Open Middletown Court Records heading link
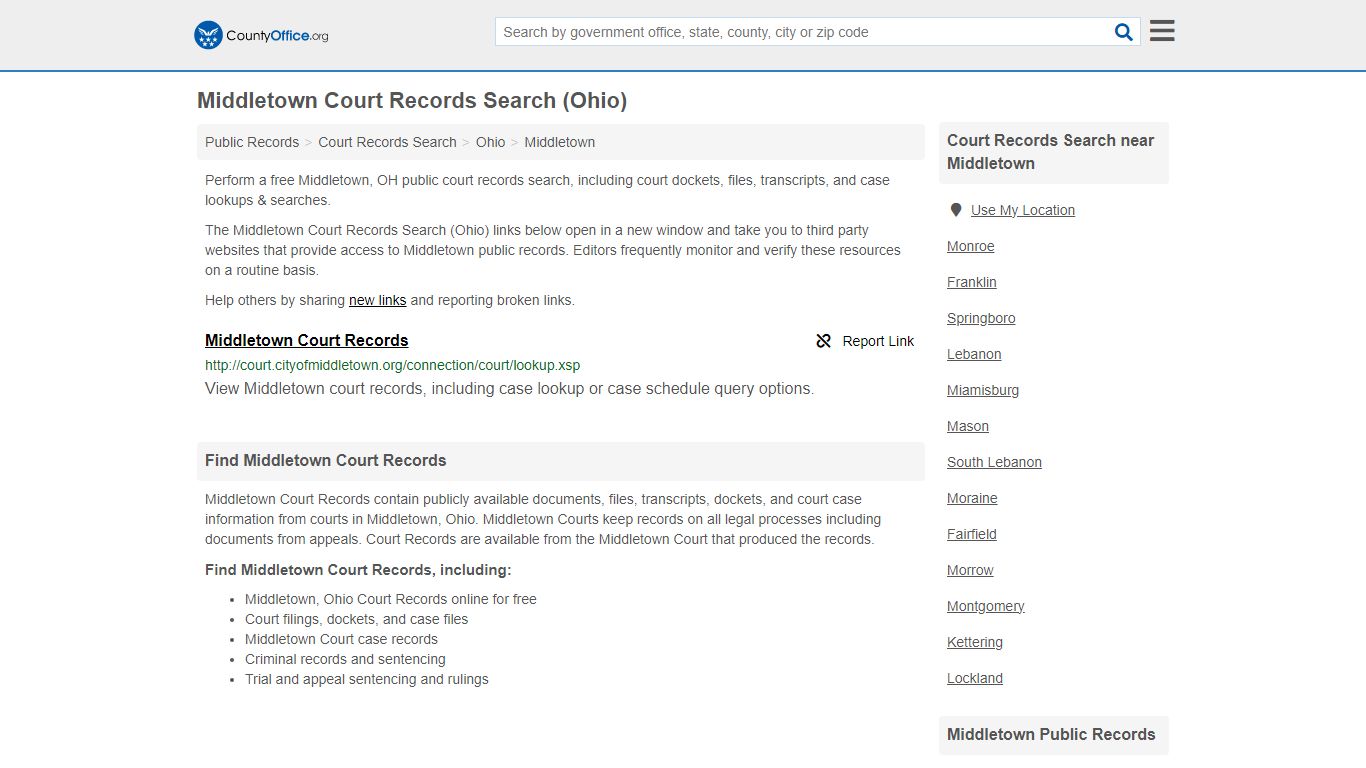Image resolution: width=1366 pixels, height=768 pixels. [307, 340]
